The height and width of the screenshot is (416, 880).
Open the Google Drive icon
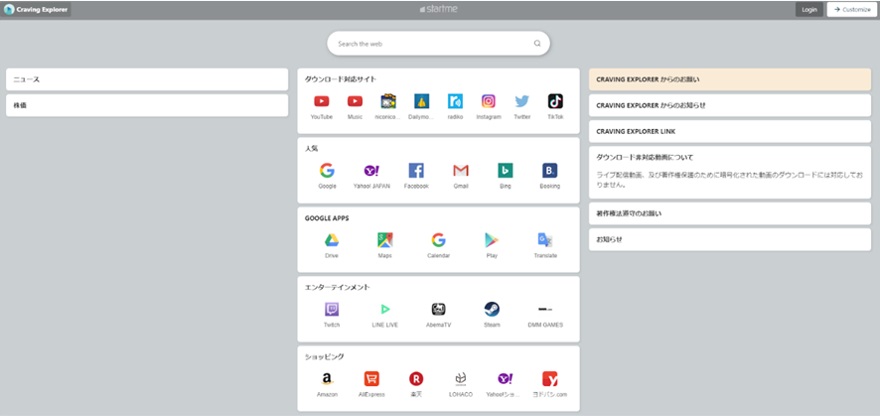(332, 240)
